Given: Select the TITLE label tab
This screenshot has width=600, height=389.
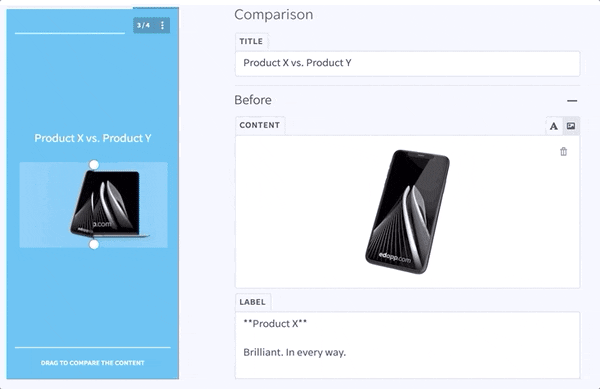Looking at the screenshot, I should tap(251, 41).
